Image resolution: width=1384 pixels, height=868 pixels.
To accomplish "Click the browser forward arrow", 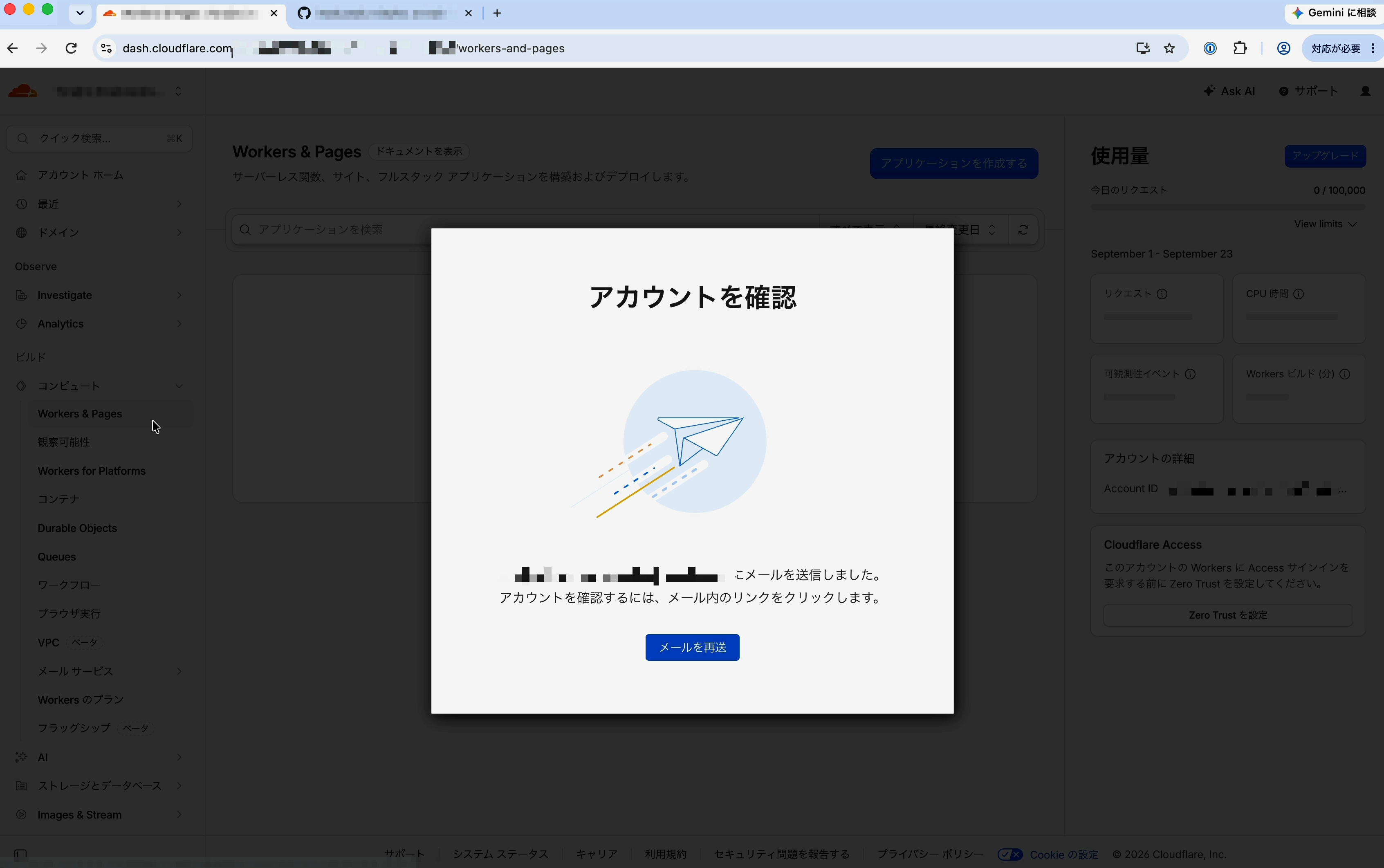I will pos(41,48).
